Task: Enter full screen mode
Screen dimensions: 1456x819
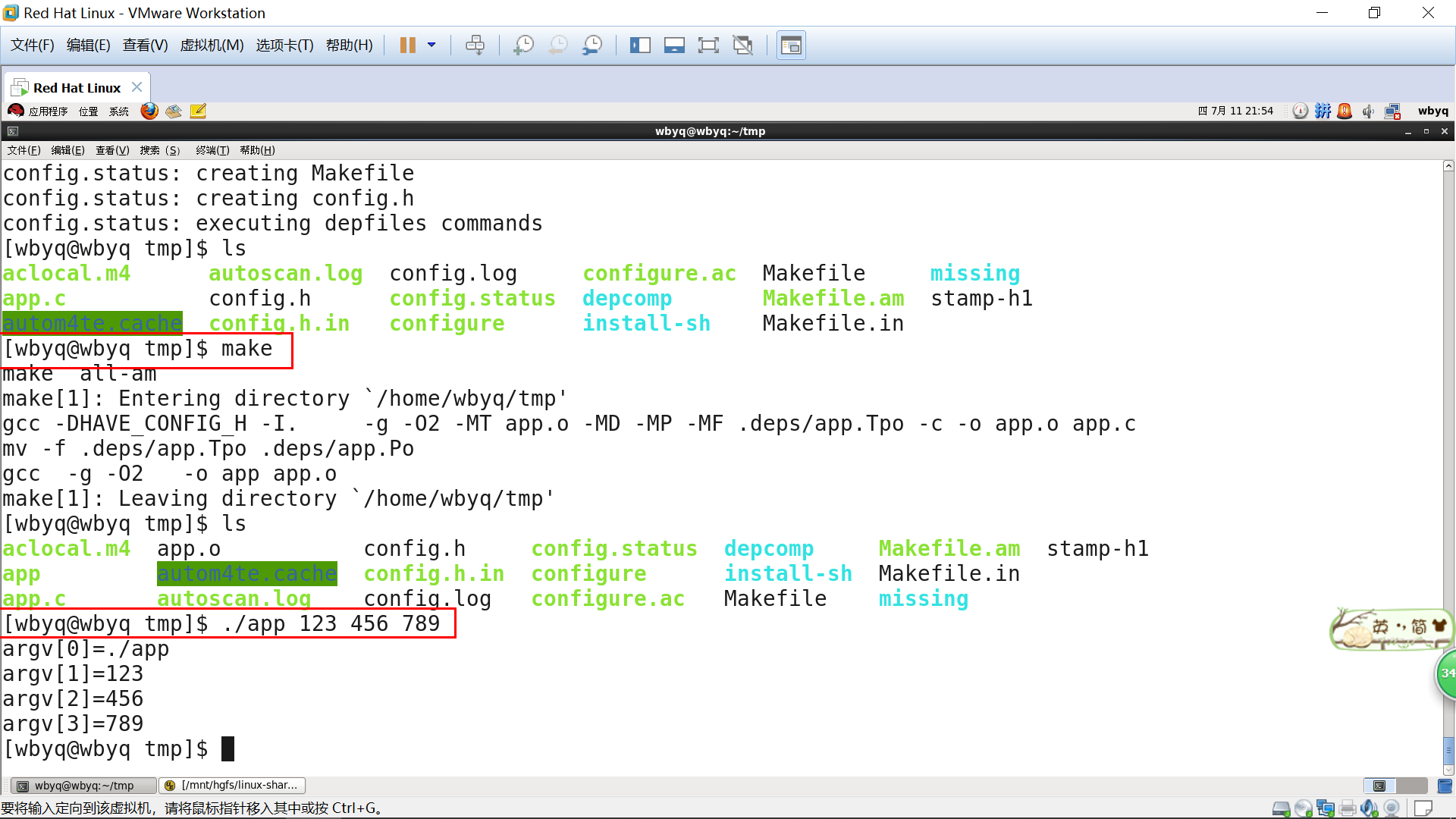Action: [x=708, y=45]
